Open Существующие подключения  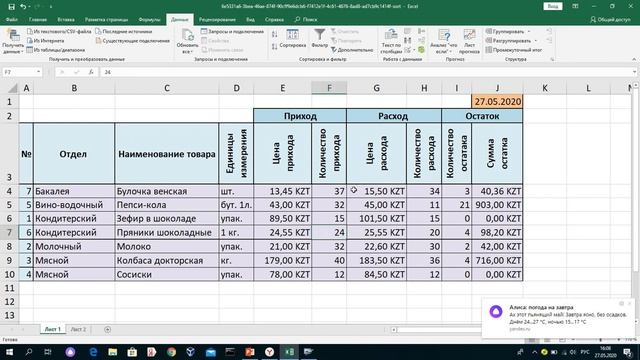[x=133, y=41]
